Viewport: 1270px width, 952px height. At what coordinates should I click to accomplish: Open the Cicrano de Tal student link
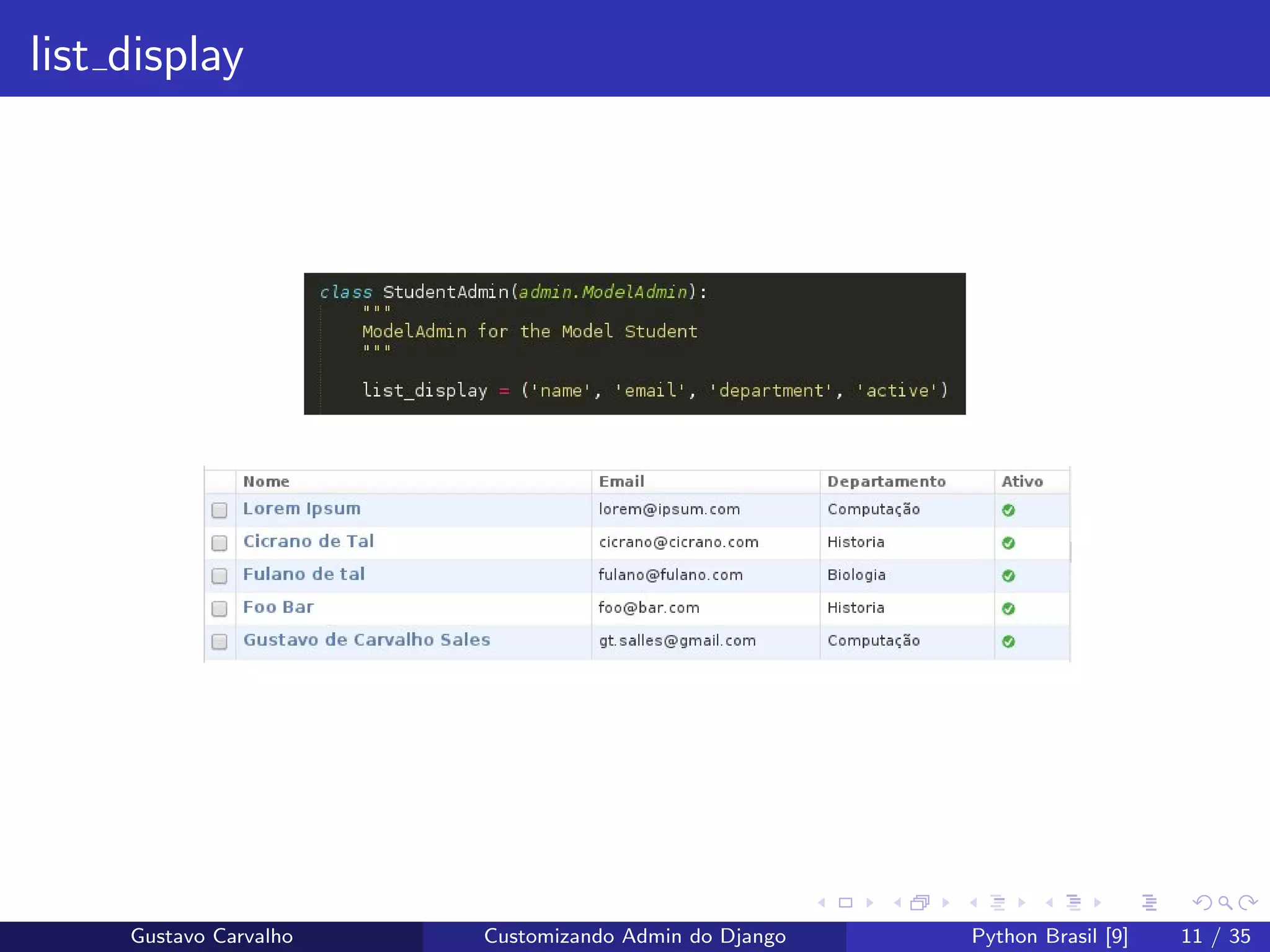click(308, 541)
